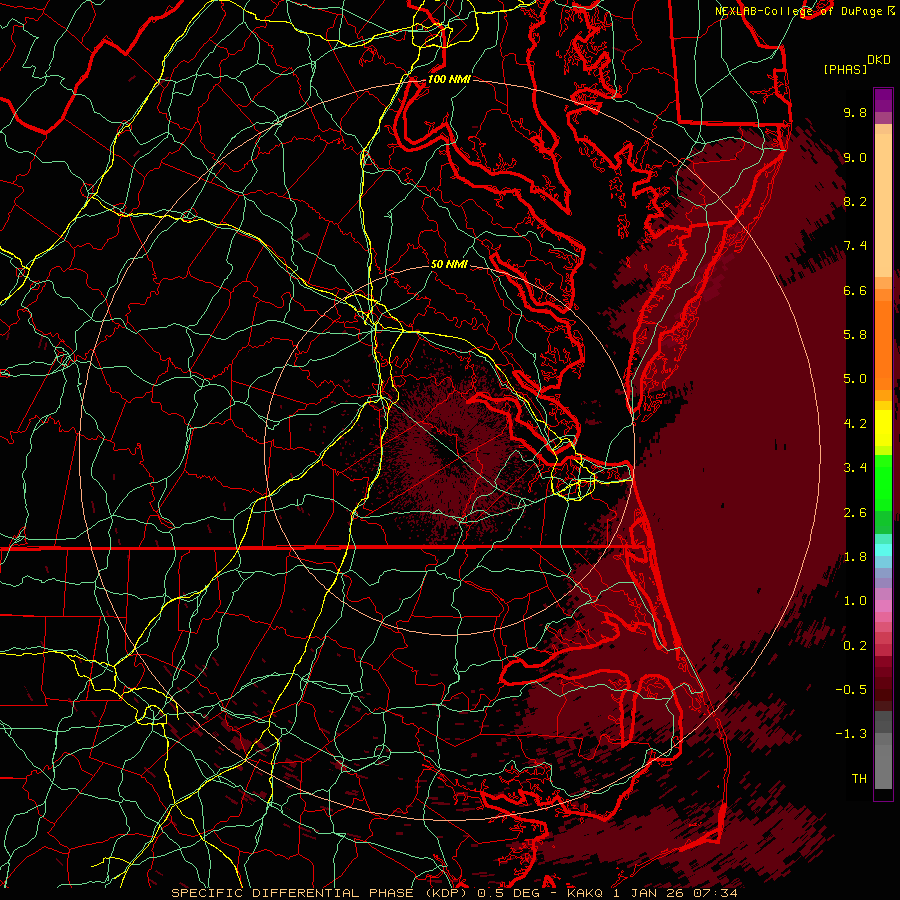Click the -1.3 value on the color scale

[x=851, y=734]
